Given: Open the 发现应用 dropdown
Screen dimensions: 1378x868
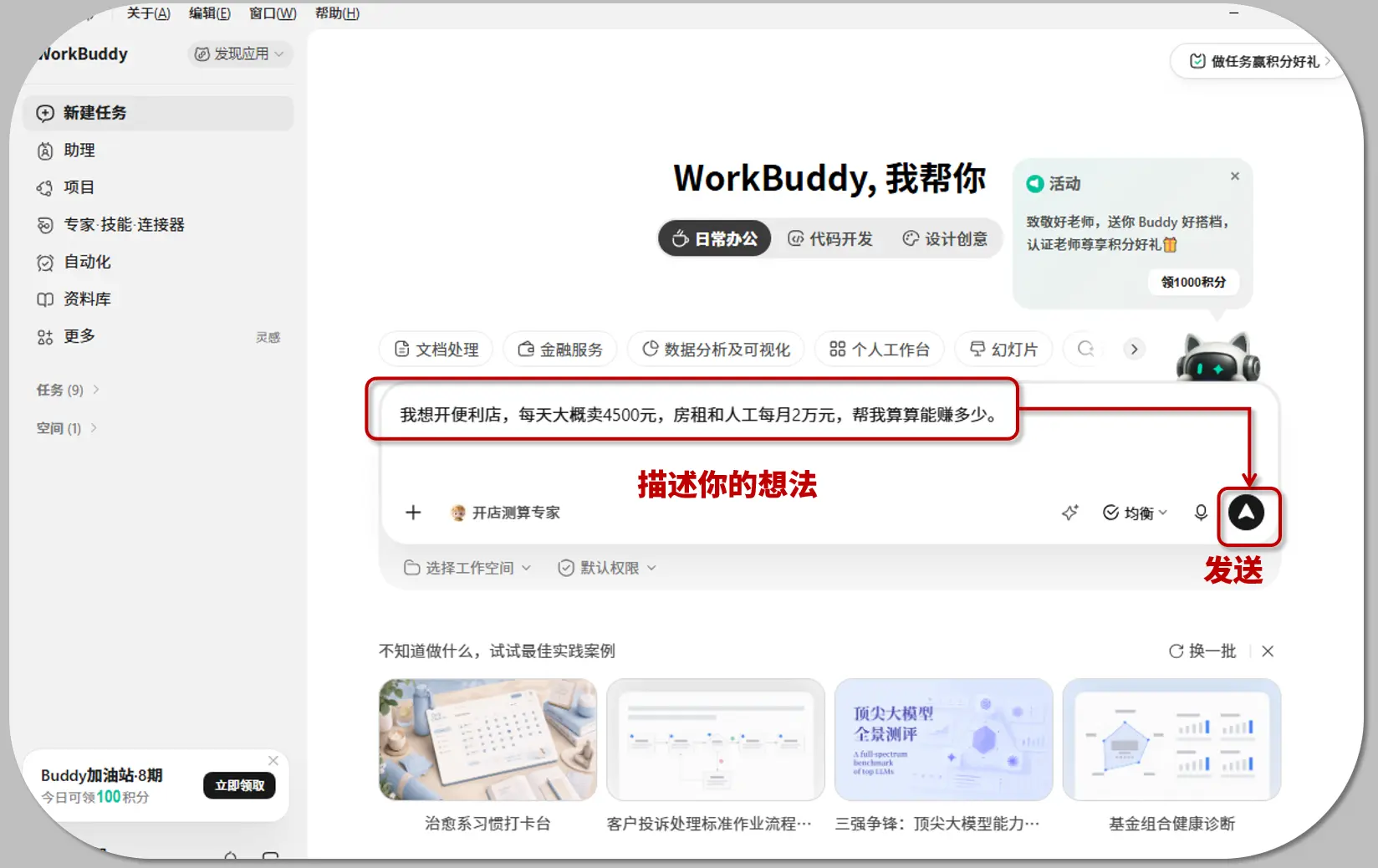Looking at the screenshot, I should pyautogui.click(x=240, y=54).
